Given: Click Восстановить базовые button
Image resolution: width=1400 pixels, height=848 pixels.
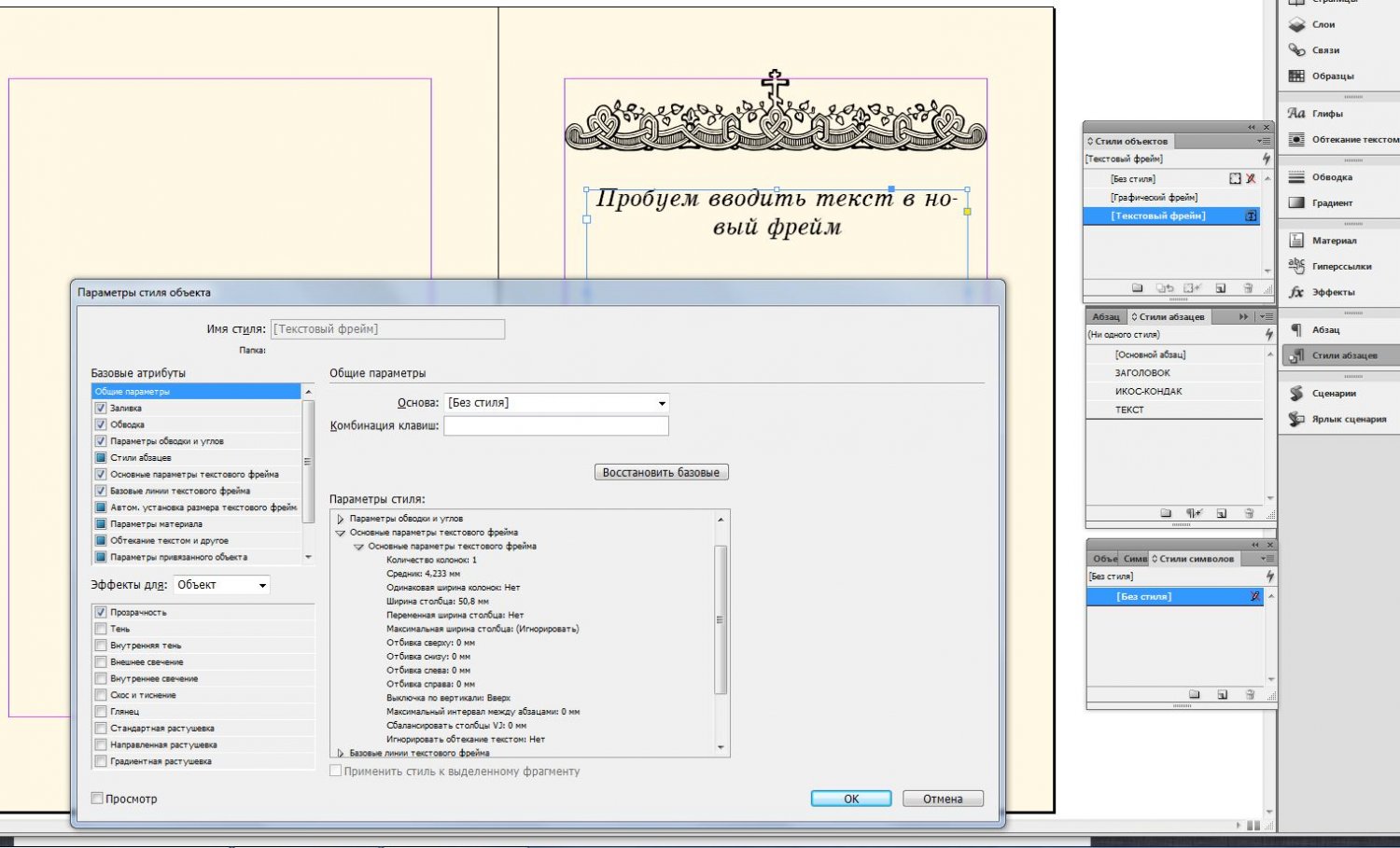Looking at the screenshot, I should pos(661,472).
